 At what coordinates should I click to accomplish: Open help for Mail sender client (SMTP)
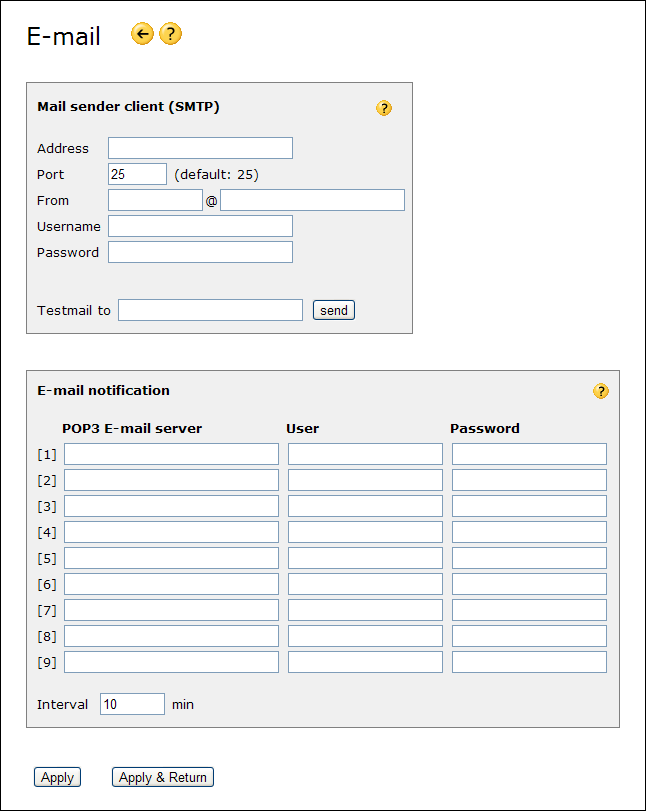click(384, 108)
